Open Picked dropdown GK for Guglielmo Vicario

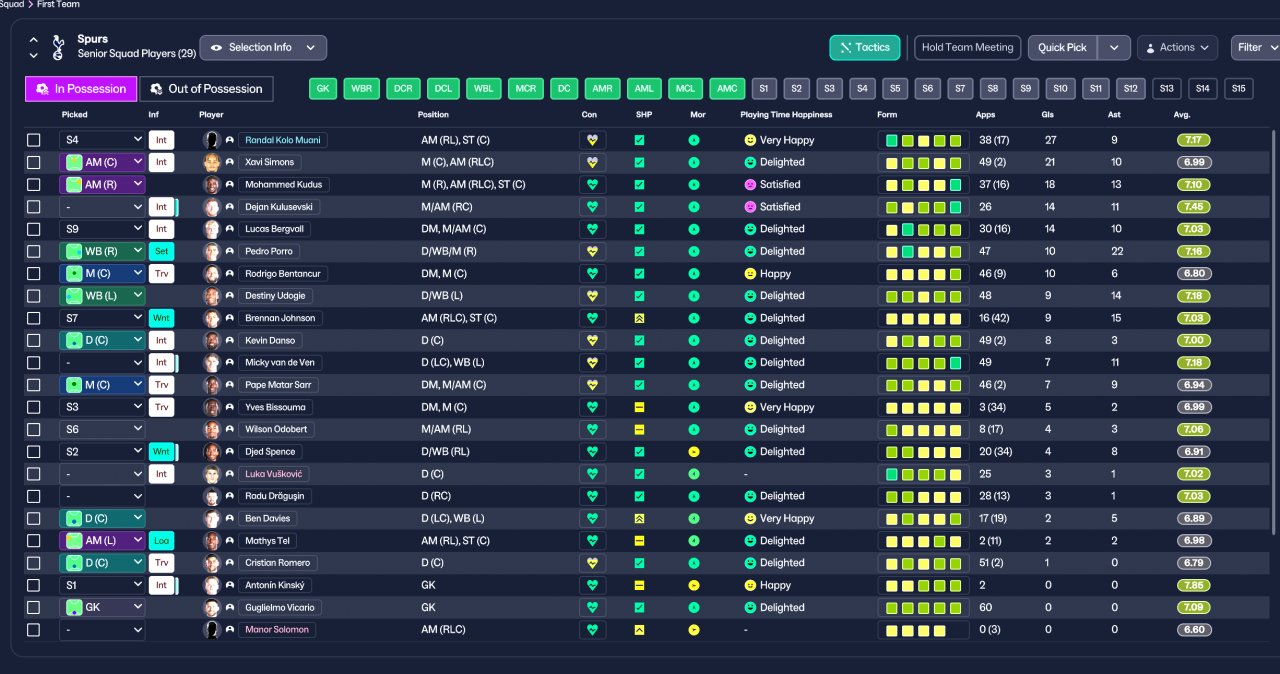tap(102, 607)
